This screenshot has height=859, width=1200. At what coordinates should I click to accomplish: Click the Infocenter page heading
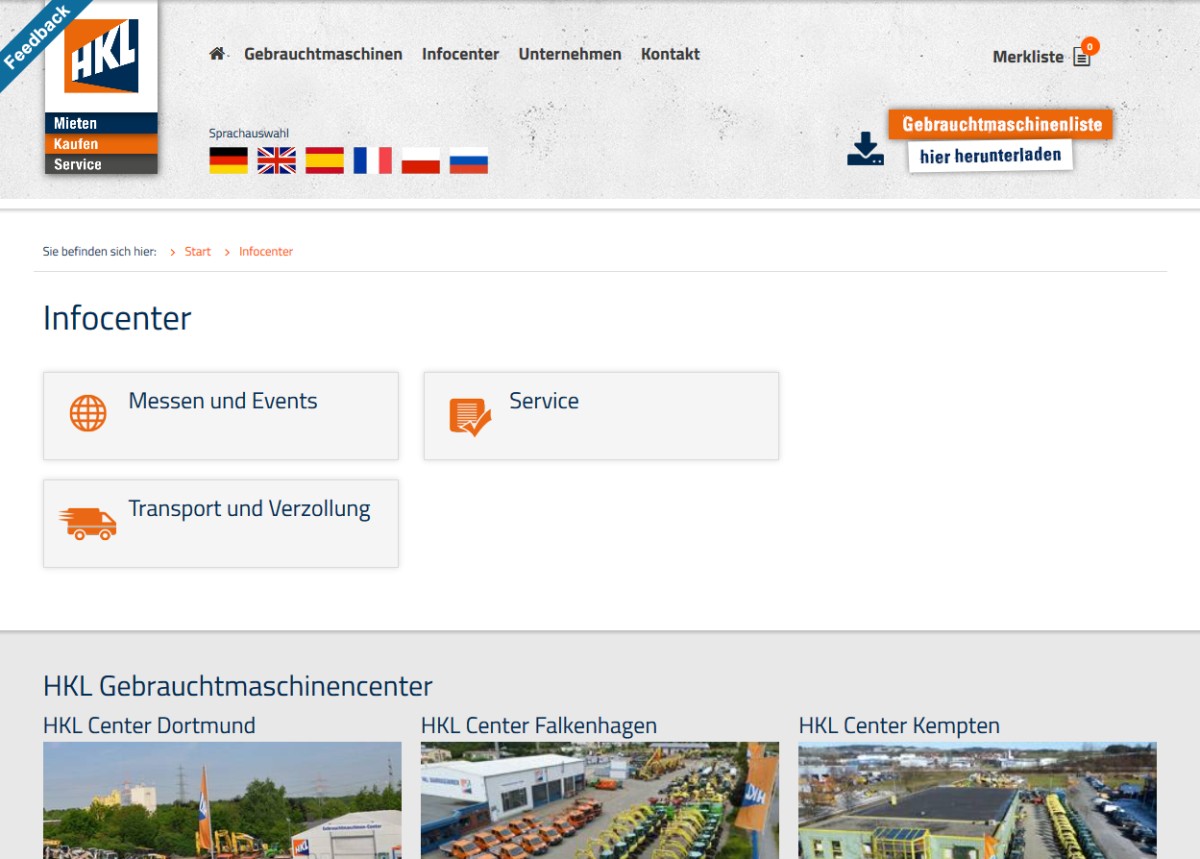tap(117, 318)
